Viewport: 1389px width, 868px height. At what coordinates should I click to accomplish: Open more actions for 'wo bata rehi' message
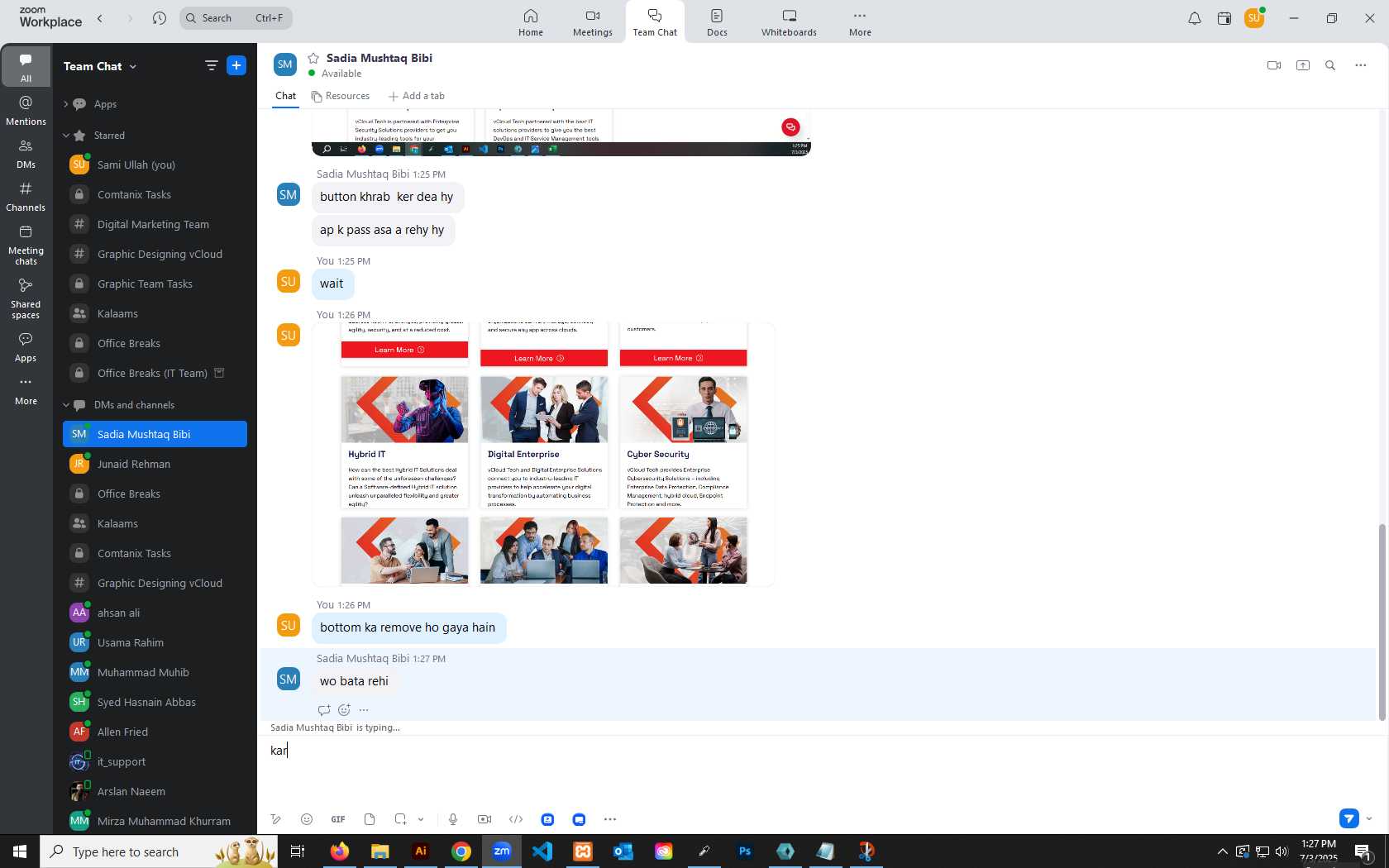click(364, 710)
